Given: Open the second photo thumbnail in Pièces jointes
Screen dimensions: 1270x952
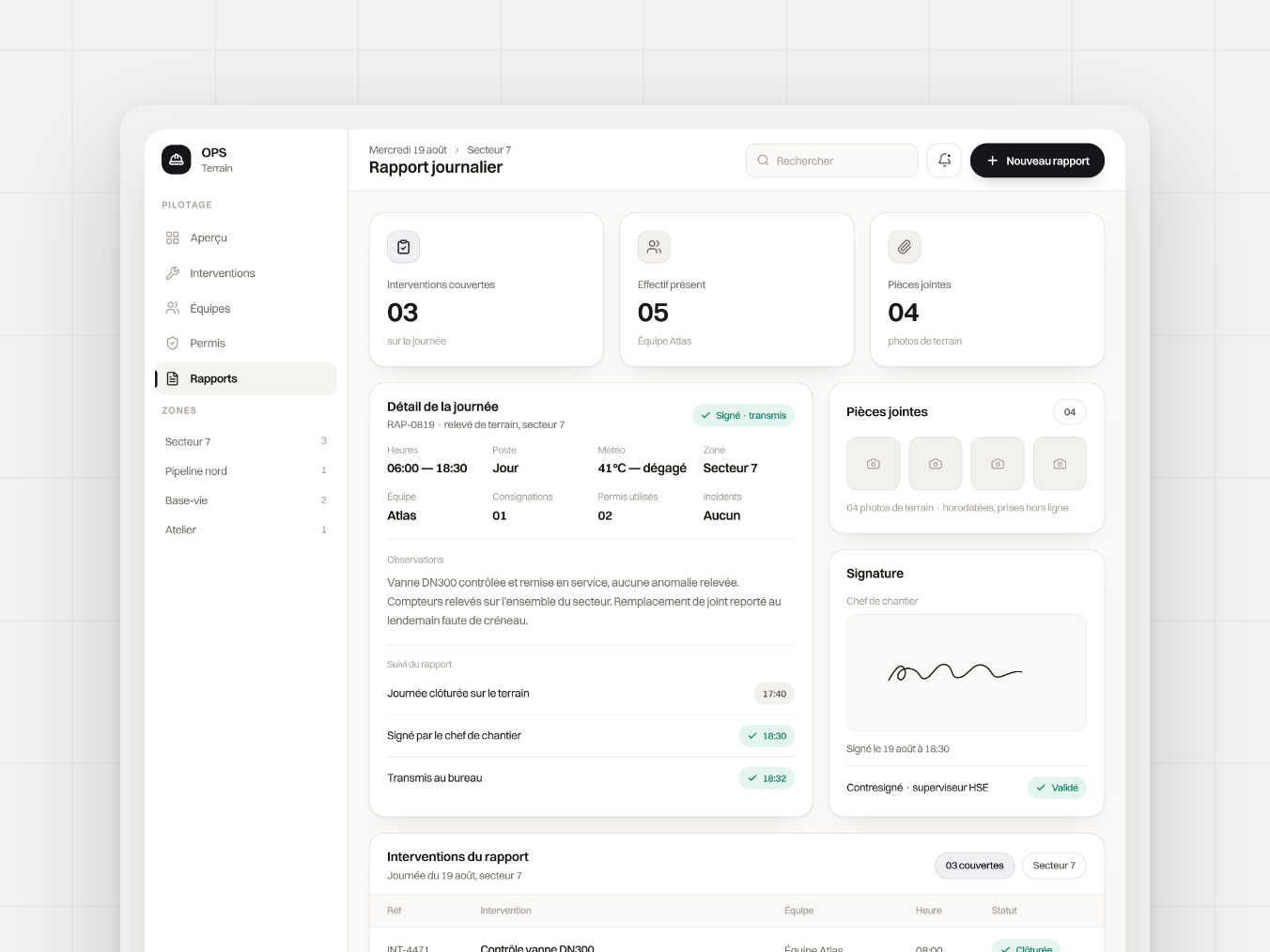Looking at the screenshot, I should pyautogui.click(x=936, y=464).
